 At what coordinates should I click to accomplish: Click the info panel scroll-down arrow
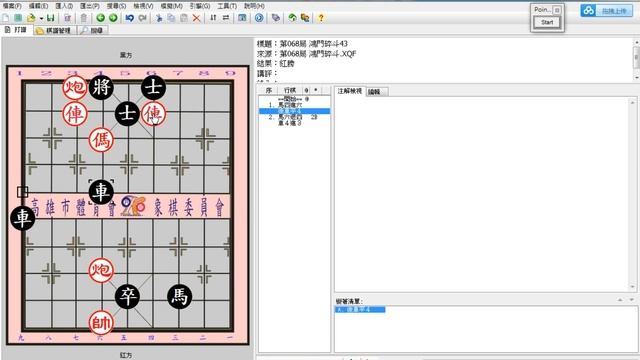(x=636, y=78)
